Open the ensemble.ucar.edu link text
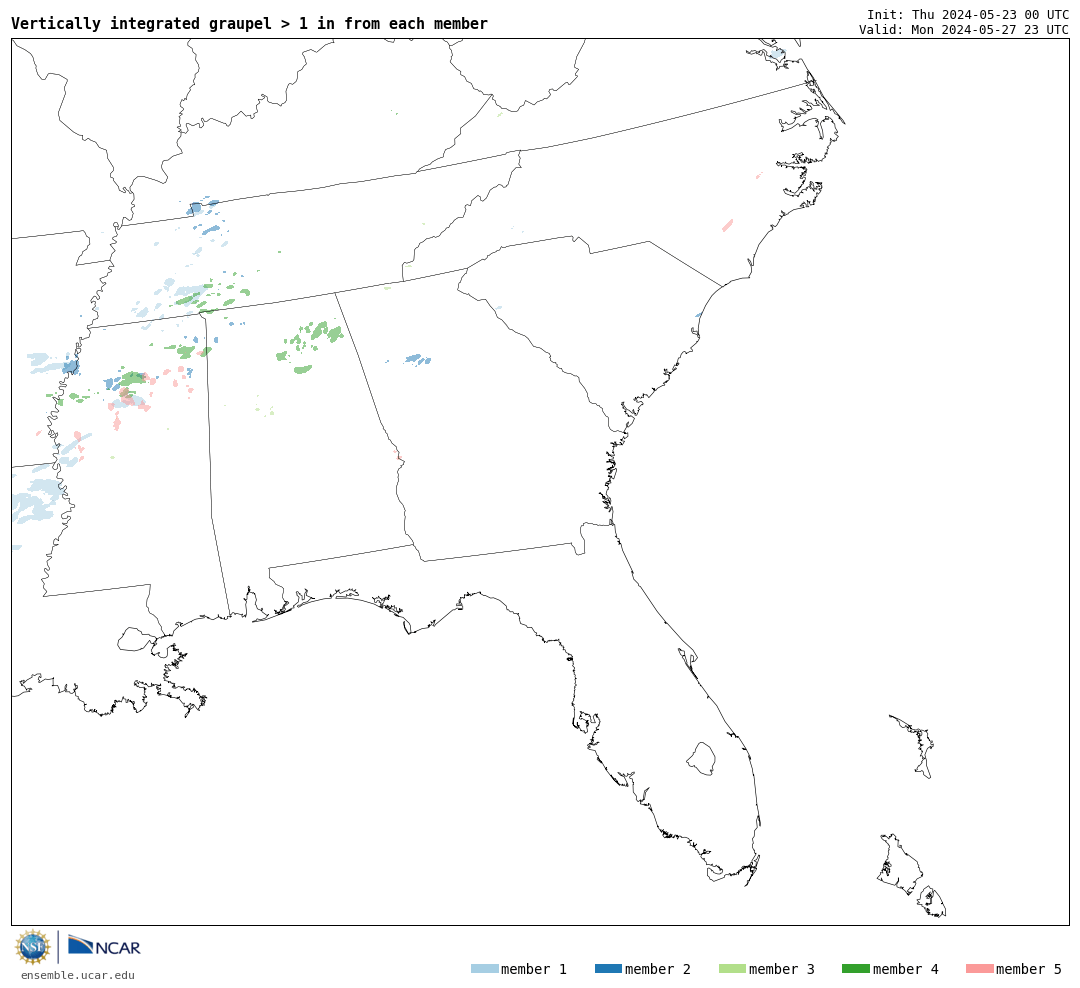Viewport: 1080px width, 988px height. [78, 975]
